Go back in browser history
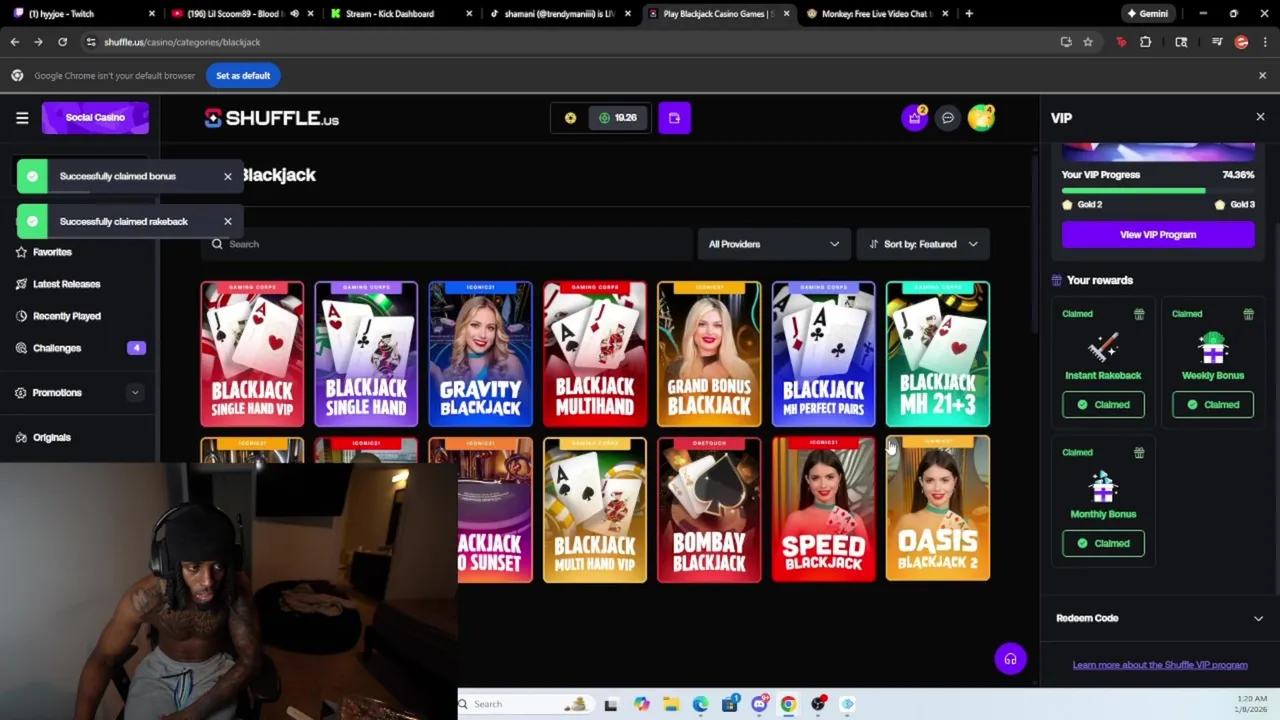 click(14, 42)
